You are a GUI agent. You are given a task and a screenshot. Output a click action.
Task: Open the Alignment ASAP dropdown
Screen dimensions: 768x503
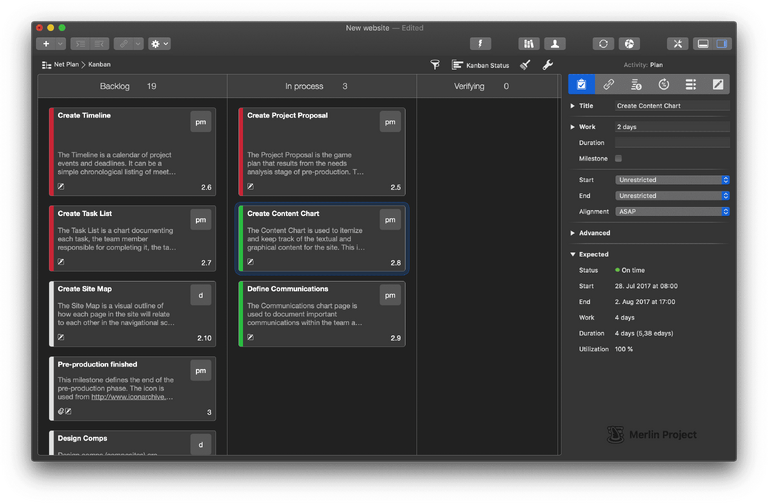[672, 212]
